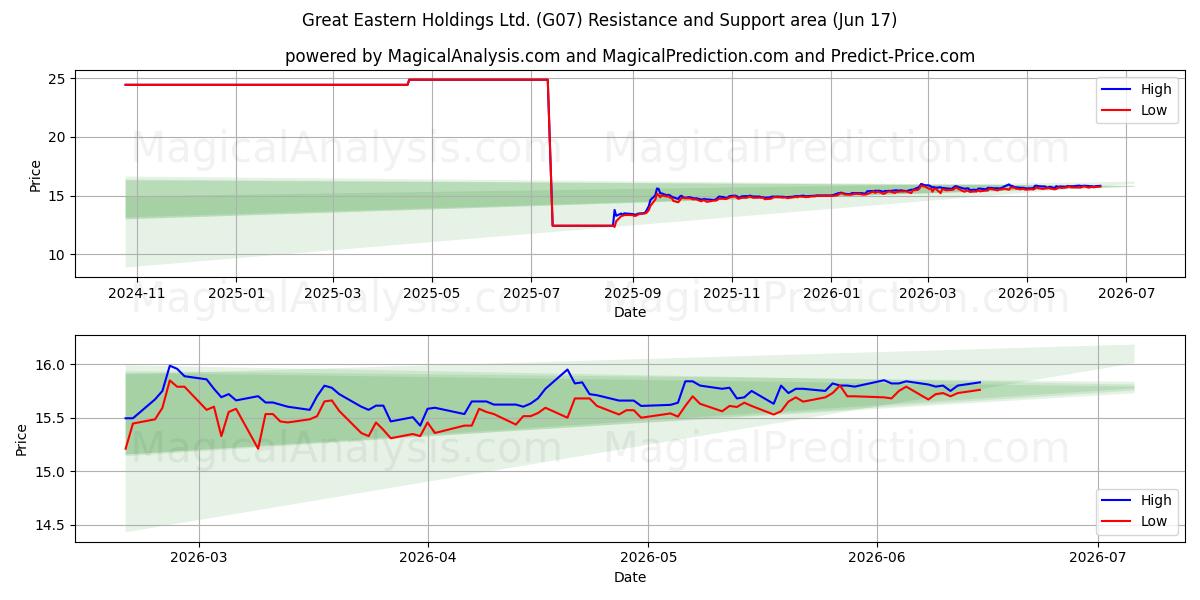Click top chart x-axis label '2025-05'
The width and height of the screenshot is (1200, 600).
(431, 294)
